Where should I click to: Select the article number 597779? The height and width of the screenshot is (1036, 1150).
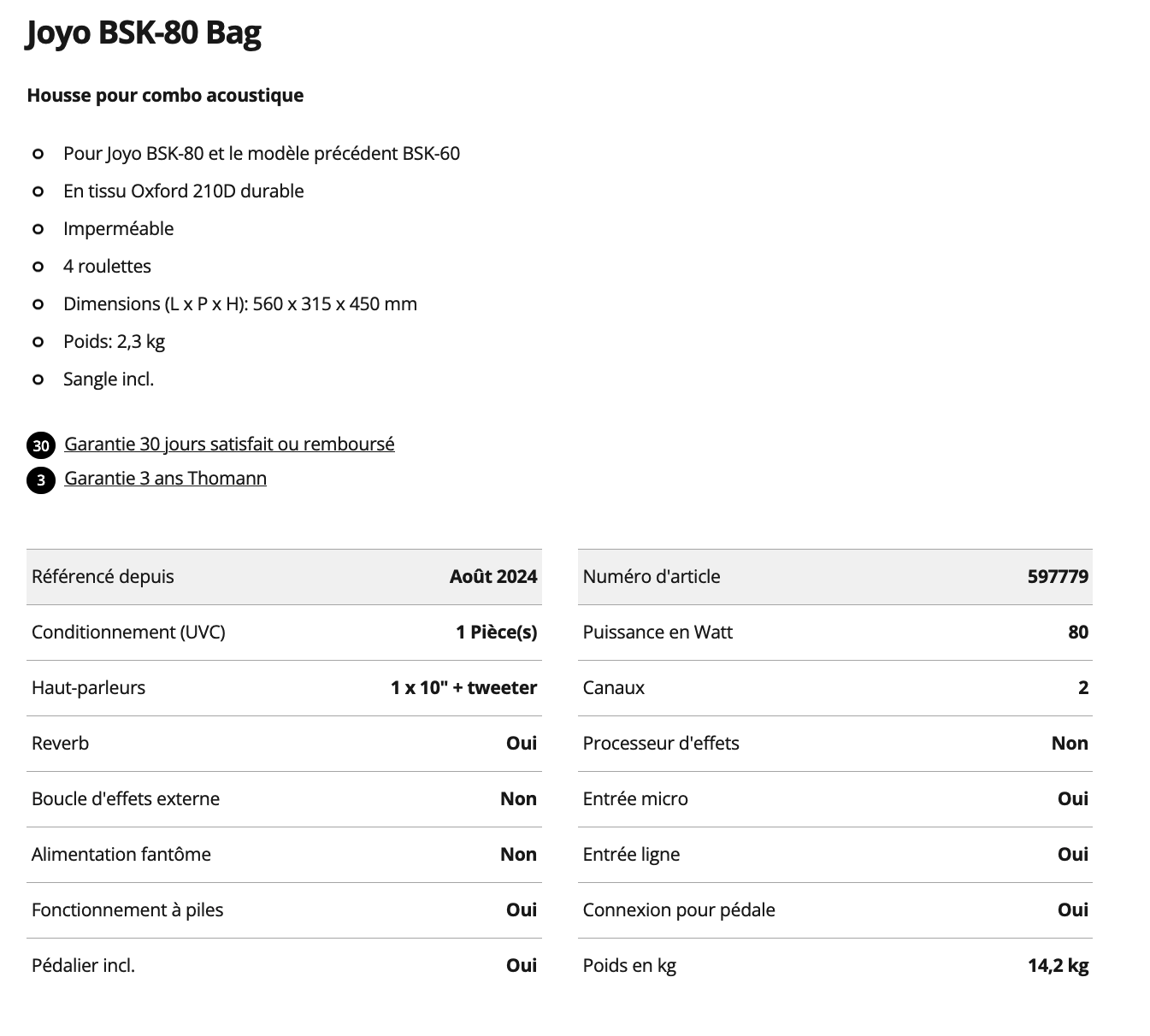coord(1058,577)
